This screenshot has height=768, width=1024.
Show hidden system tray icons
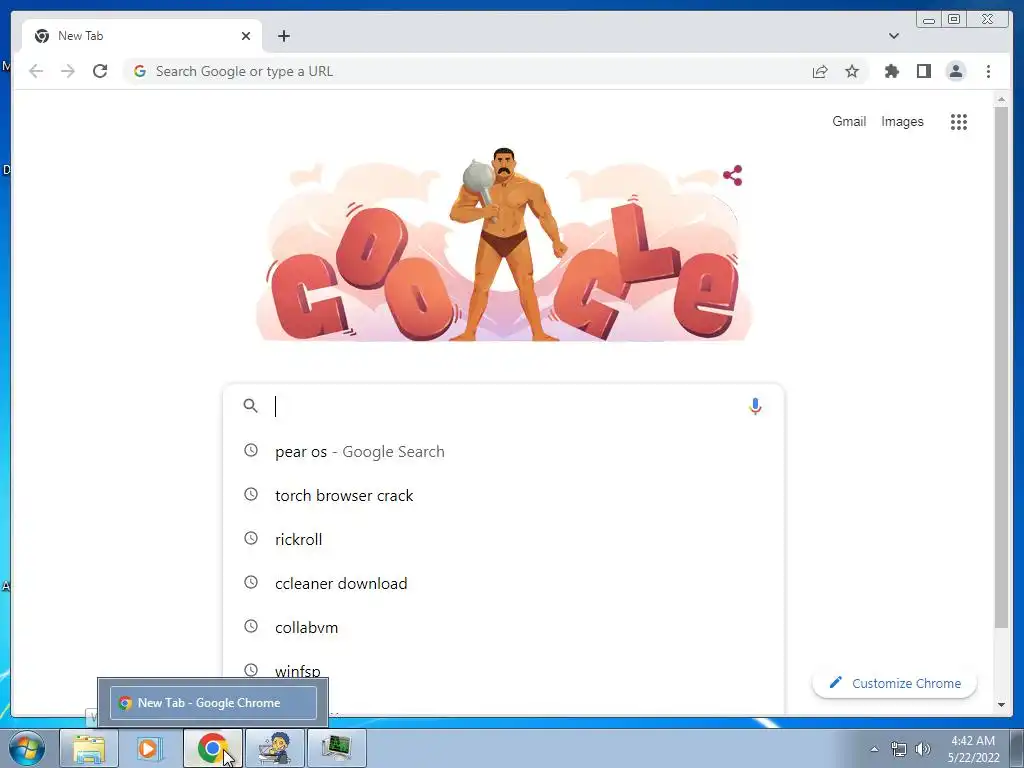[874, 749]
